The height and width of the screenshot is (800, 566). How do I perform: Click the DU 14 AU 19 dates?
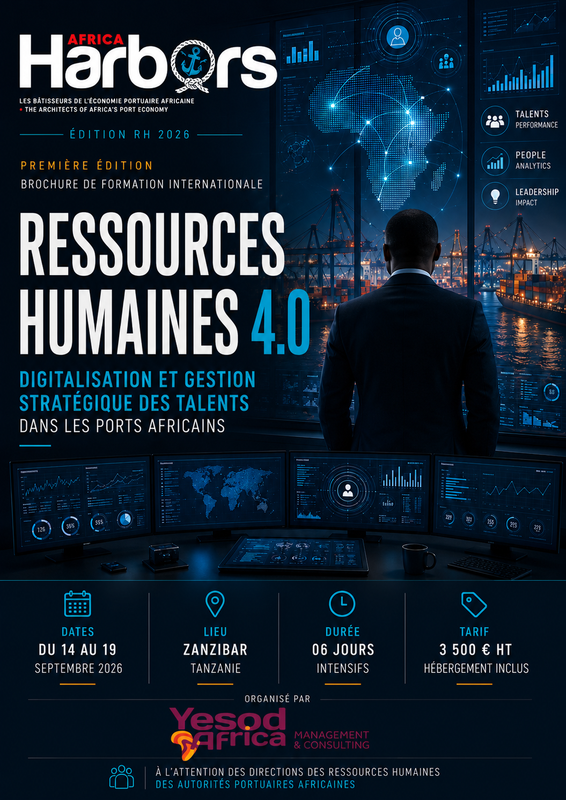78,649
